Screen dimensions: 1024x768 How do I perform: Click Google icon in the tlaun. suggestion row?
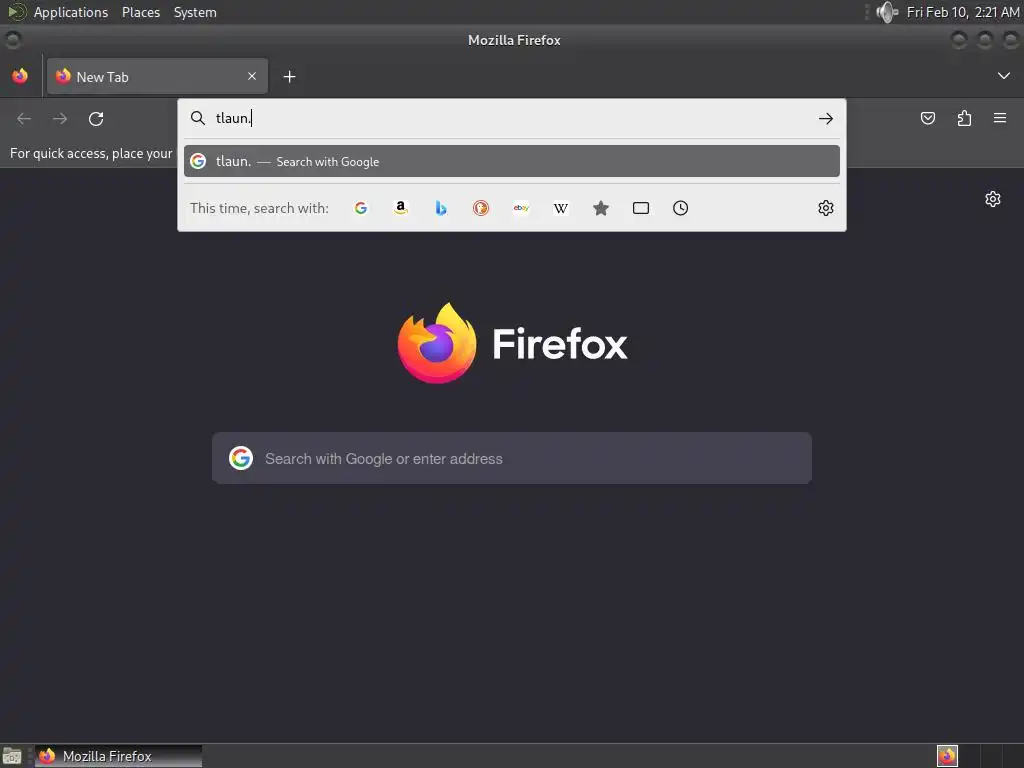click(198, 161)
